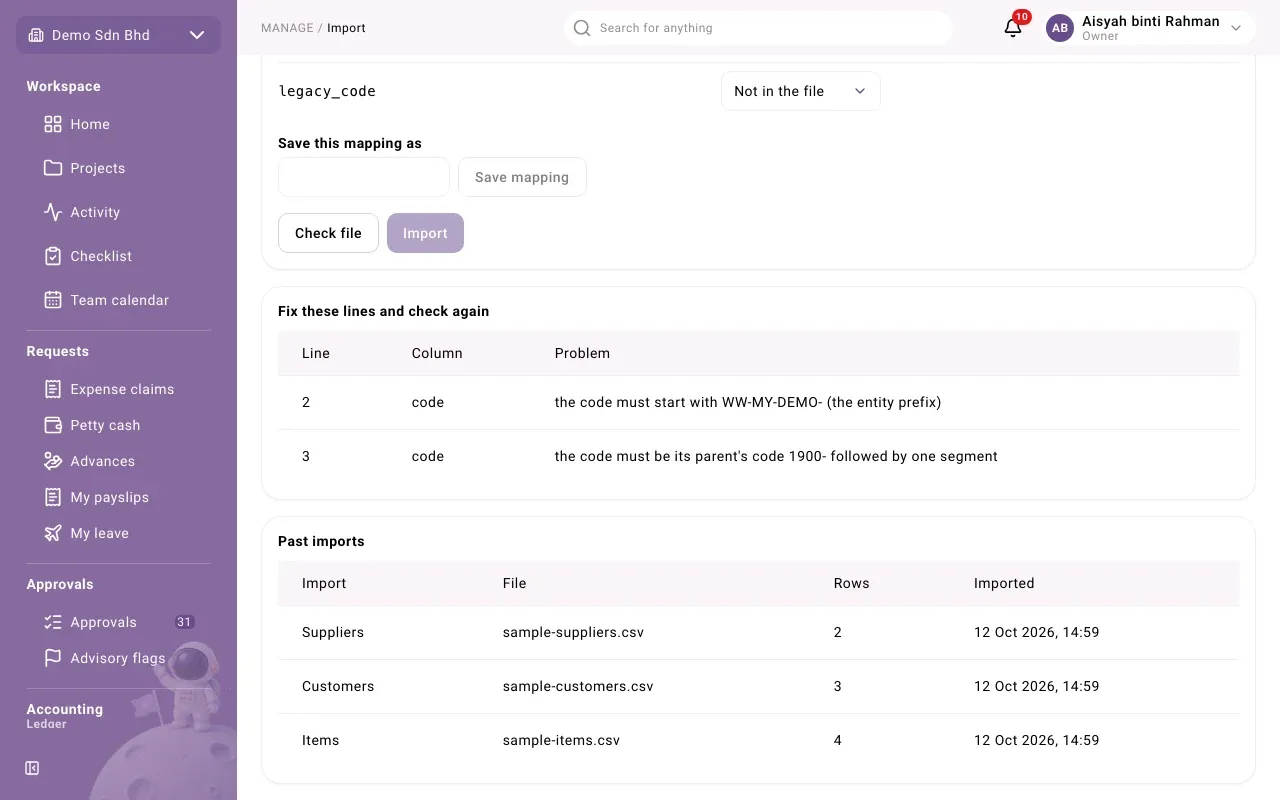Click the Approvals list-check icon

[53, 622]
